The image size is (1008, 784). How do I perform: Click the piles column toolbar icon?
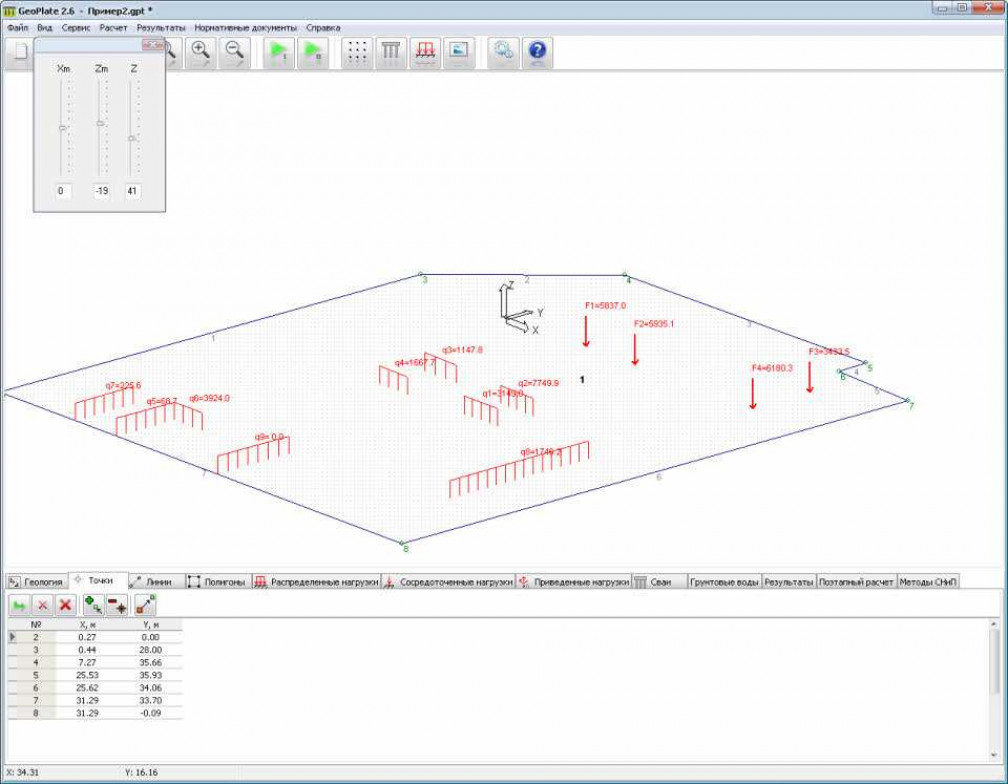391,52
